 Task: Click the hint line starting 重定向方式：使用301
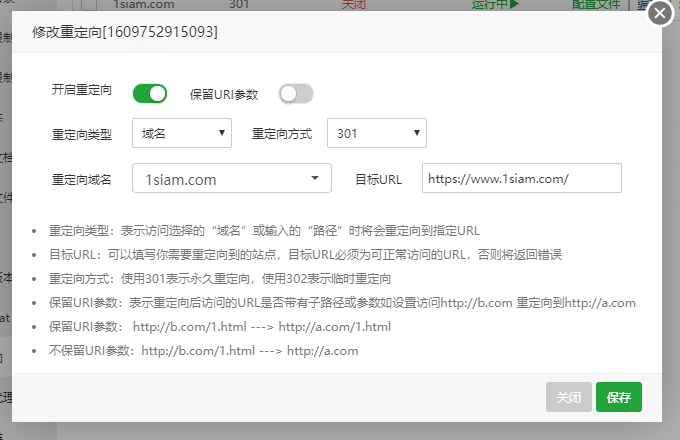(220, 278)
